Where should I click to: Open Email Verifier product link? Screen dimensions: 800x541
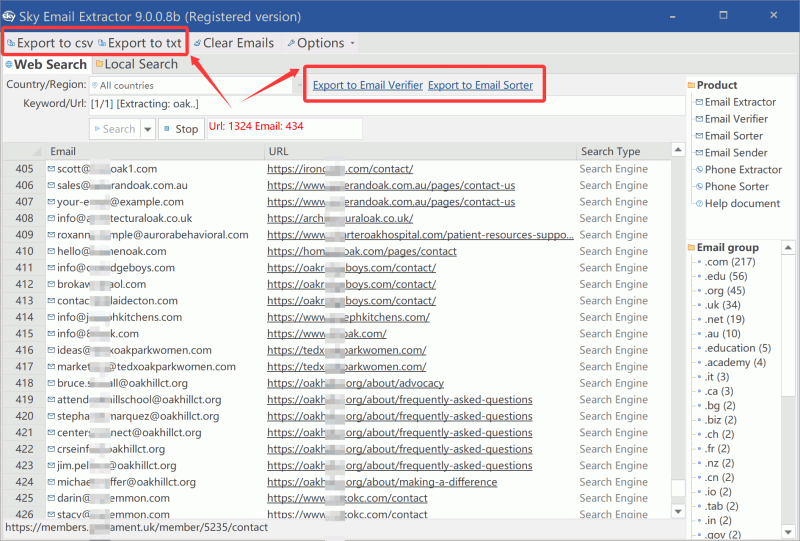point(736,119)
